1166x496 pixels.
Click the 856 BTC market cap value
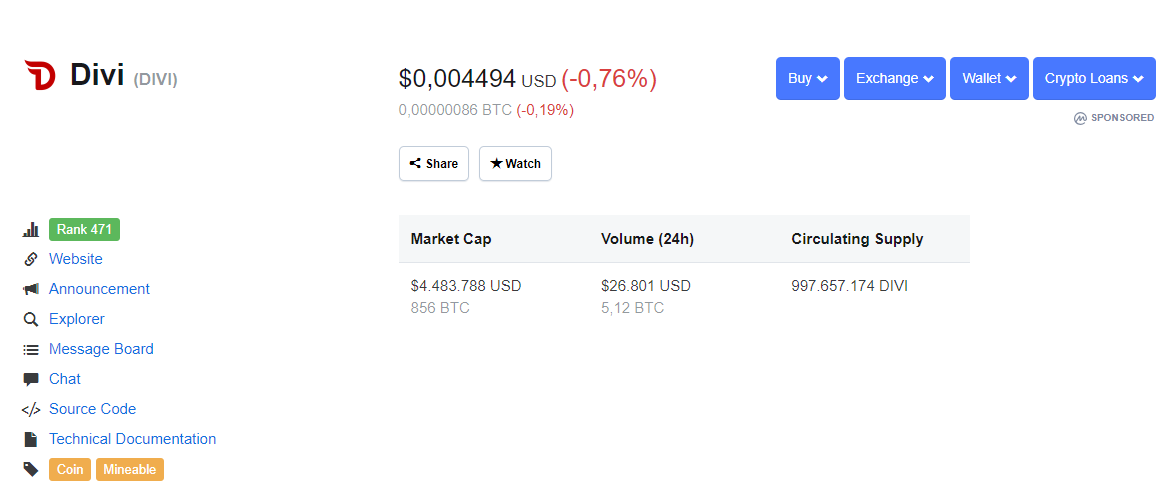click(x=440, y=308)
